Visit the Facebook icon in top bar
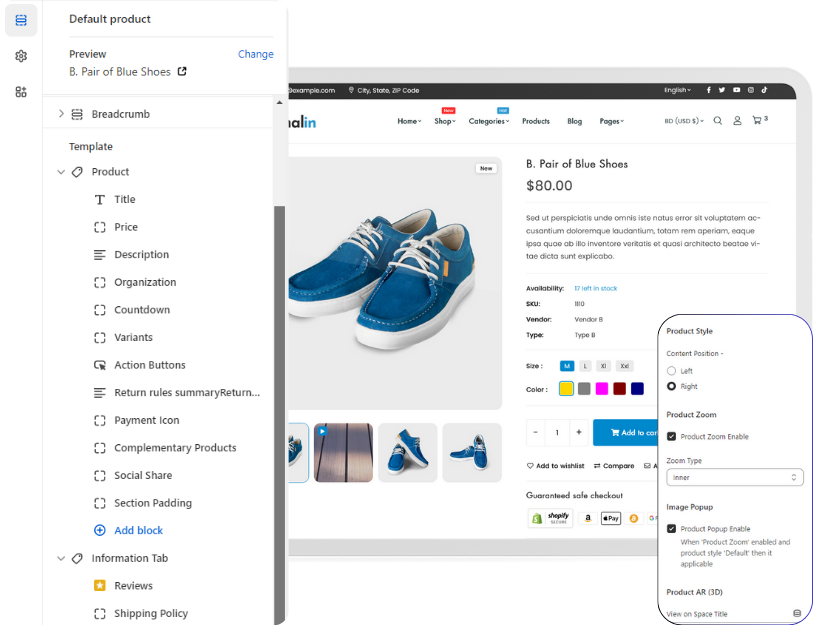 (709, 90)
